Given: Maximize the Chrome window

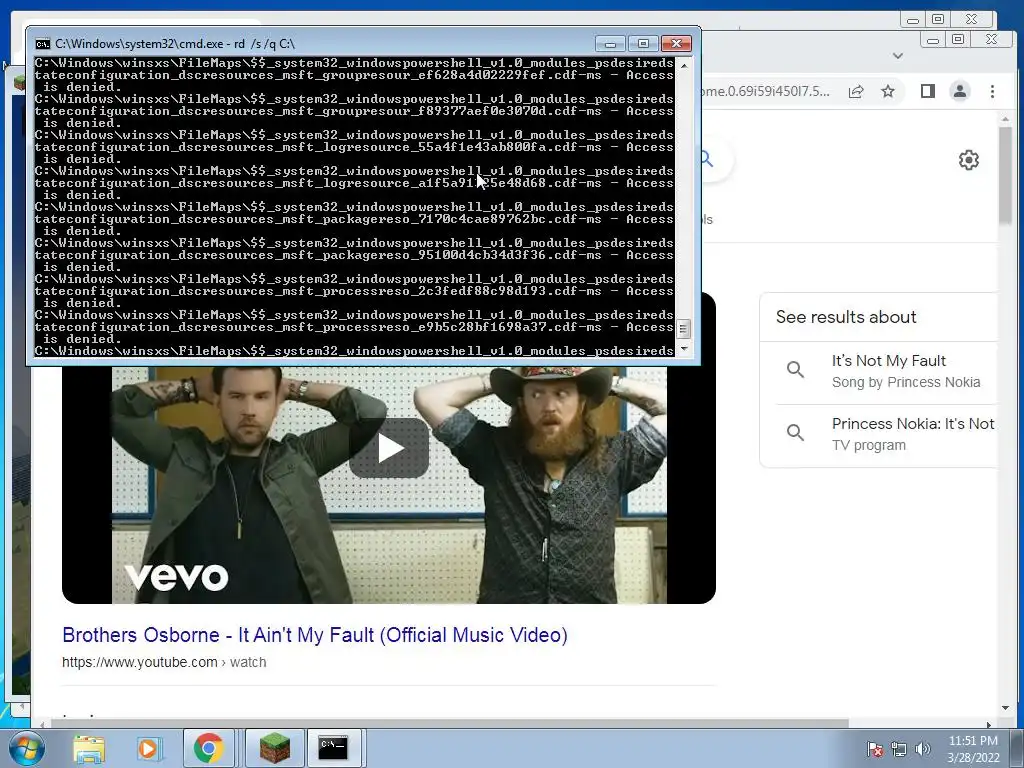Looking at the screenshot, I should [x=958, y=40].
